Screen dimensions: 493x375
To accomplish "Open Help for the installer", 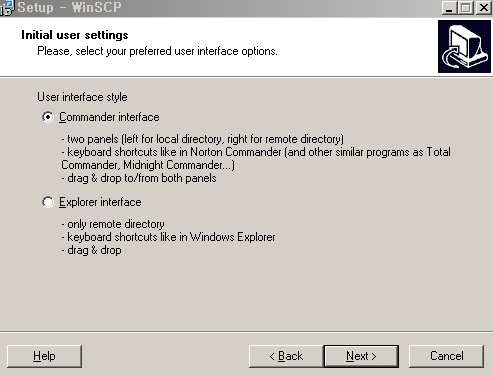I will pos(44,356).
